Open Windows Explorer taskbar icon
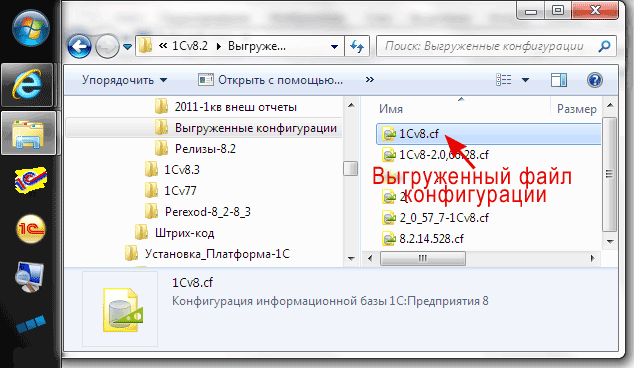This screenshot has height=368, width=634. (x=28, y=133)
